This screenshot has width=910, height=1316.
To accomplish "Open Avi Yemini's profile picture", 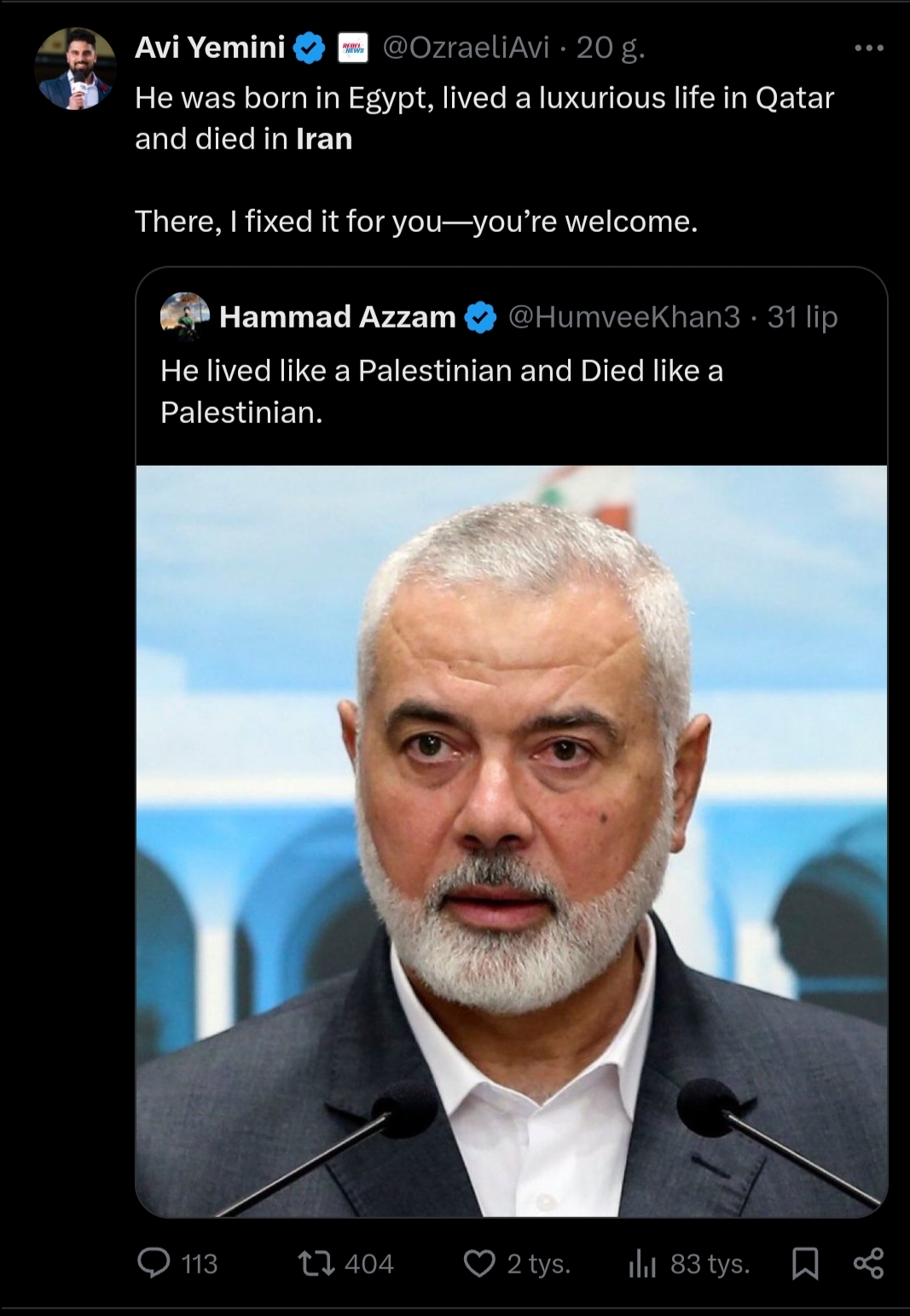I will pyautogui.click(x=76, y=68).
